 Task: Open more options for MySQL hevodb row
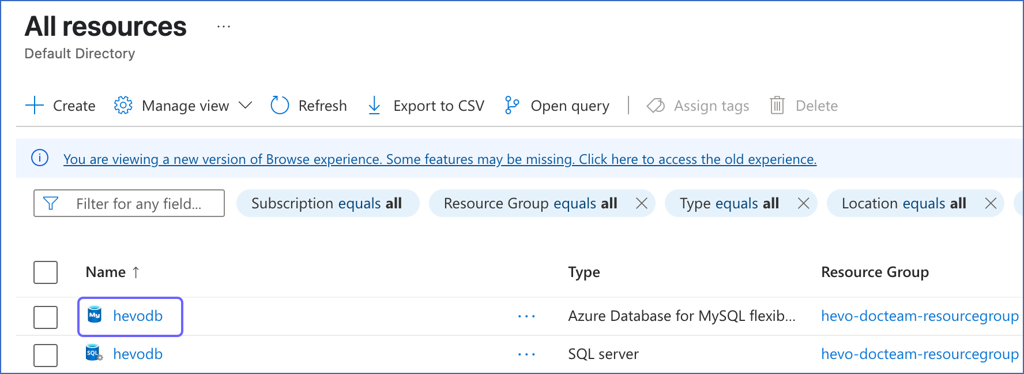(x=526, y=317)
